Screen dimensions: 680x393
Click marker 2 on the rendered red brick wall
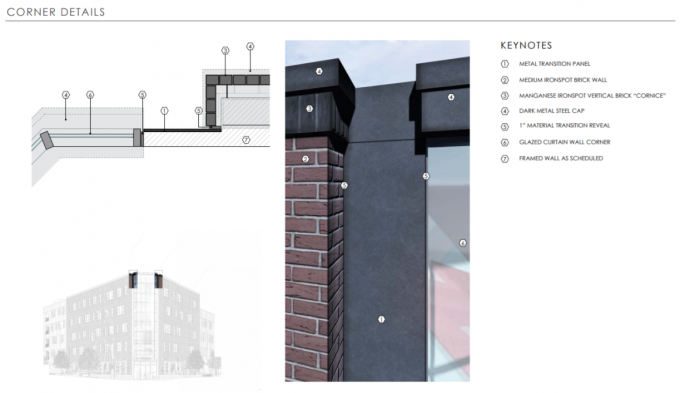pos(305,159)
